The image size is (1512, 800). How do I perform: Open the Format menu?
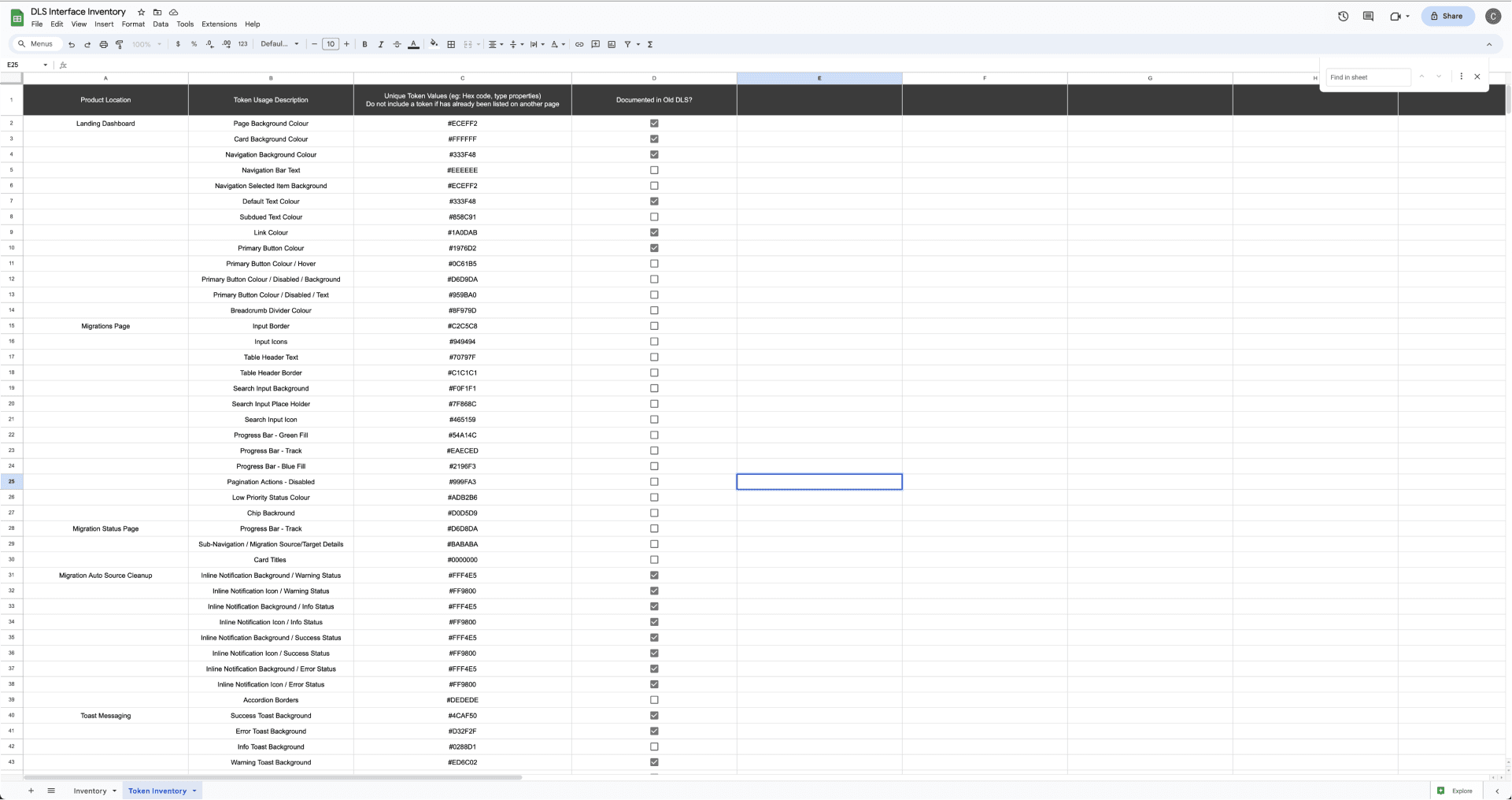coord(133,24)
